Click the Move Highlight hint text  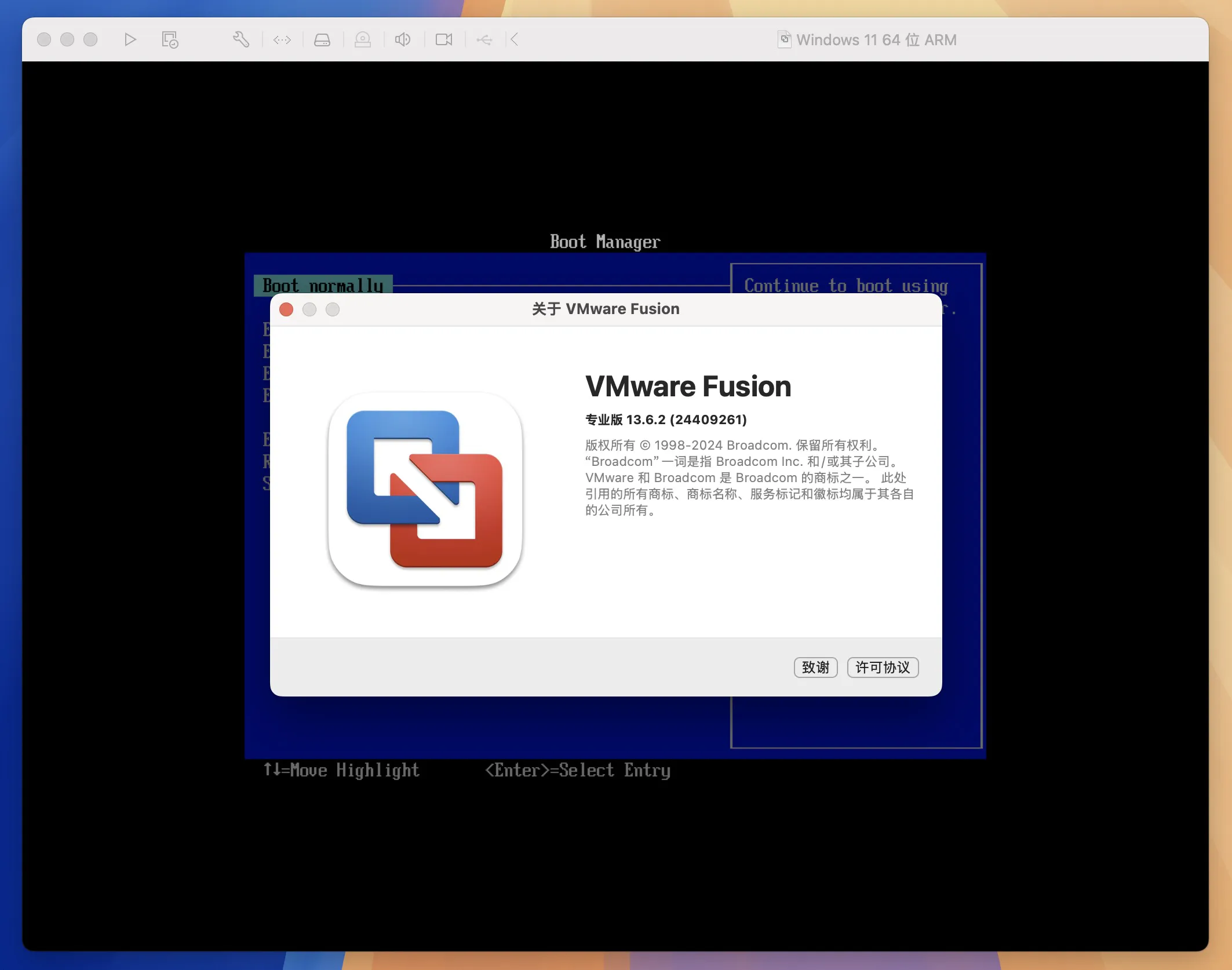341,770
